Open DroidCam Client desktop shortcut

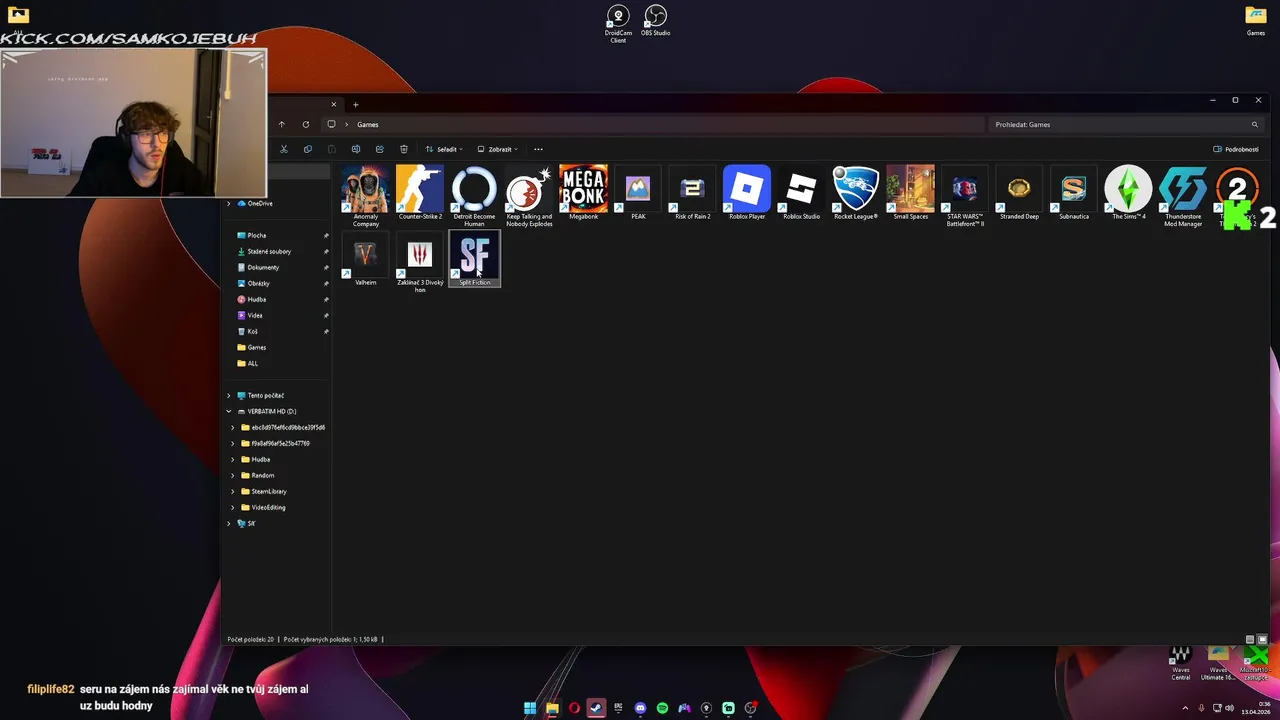[x=618, y=24]
